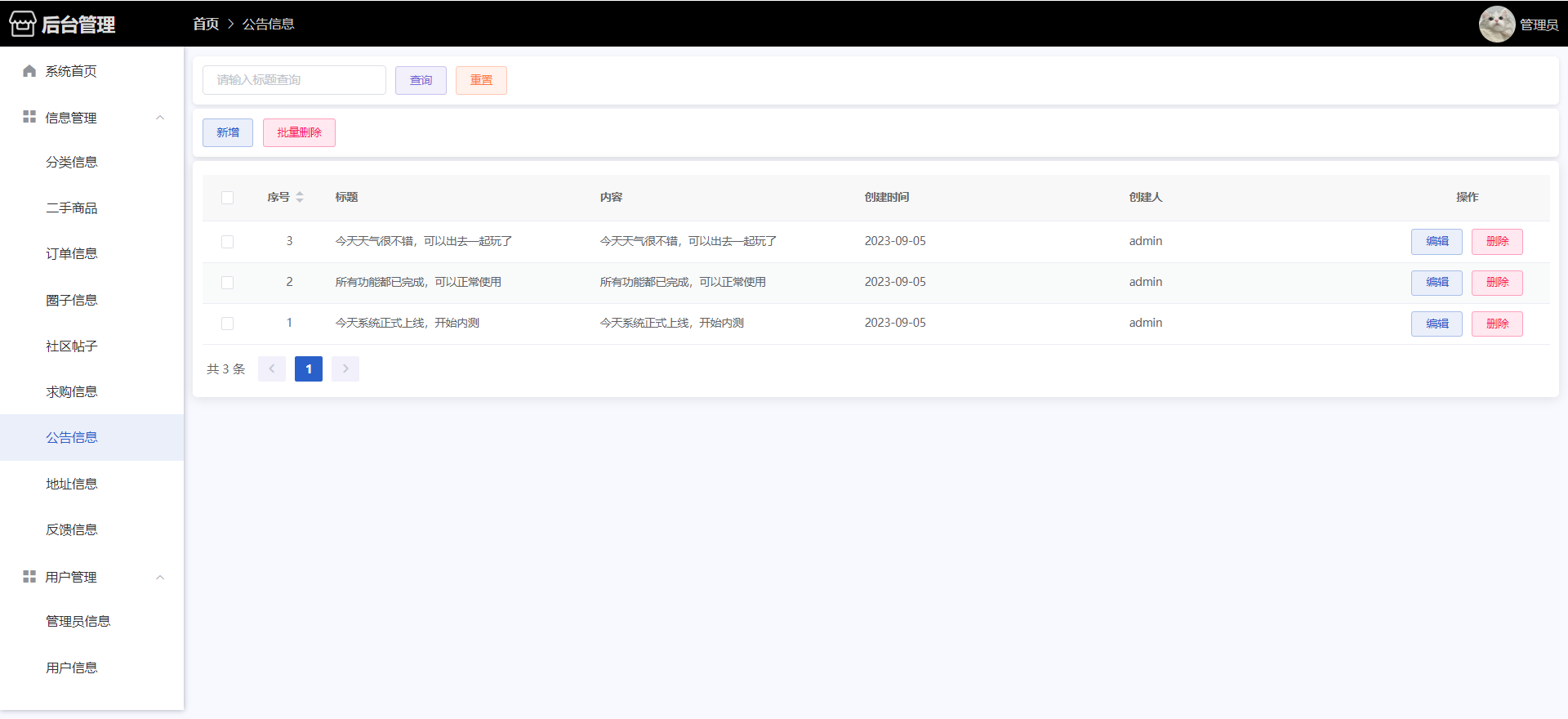Edit the 所有功能都已完成 announcement
This screenshot has height=719, width=1568.
click(1437, 283)
